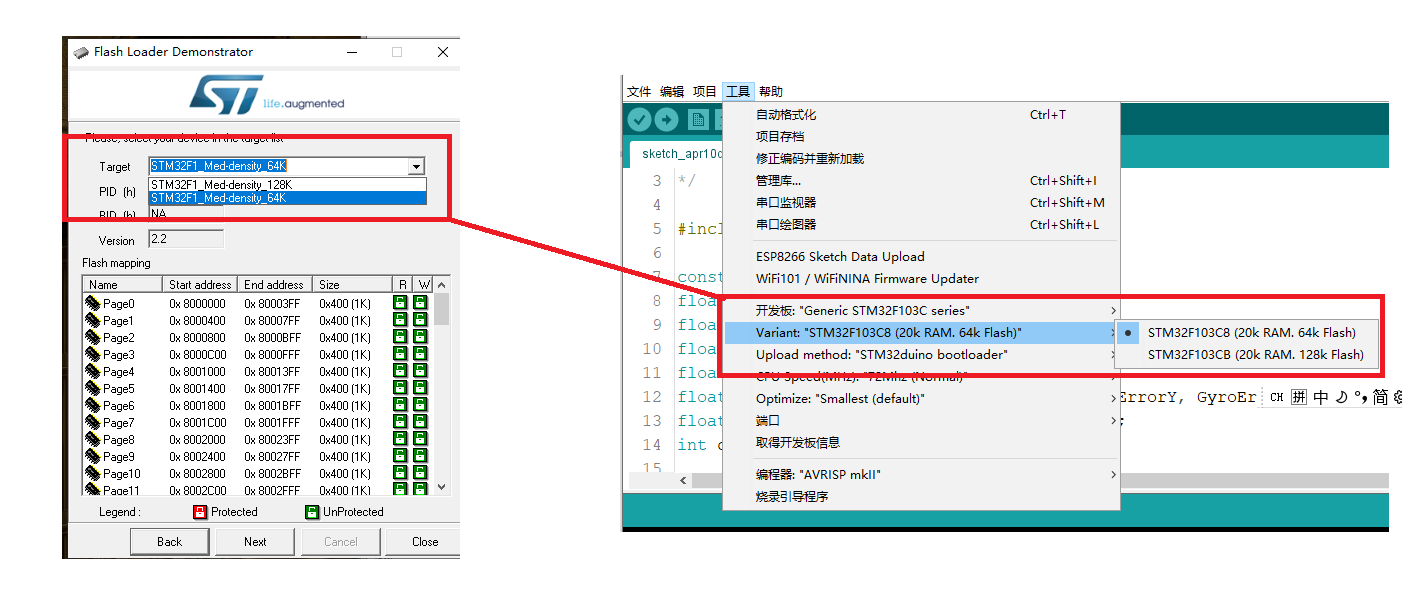Switch to the sketch_apr10 tab
The height and width of the screenshot is (603, 1402).
[x=676, y=154]
